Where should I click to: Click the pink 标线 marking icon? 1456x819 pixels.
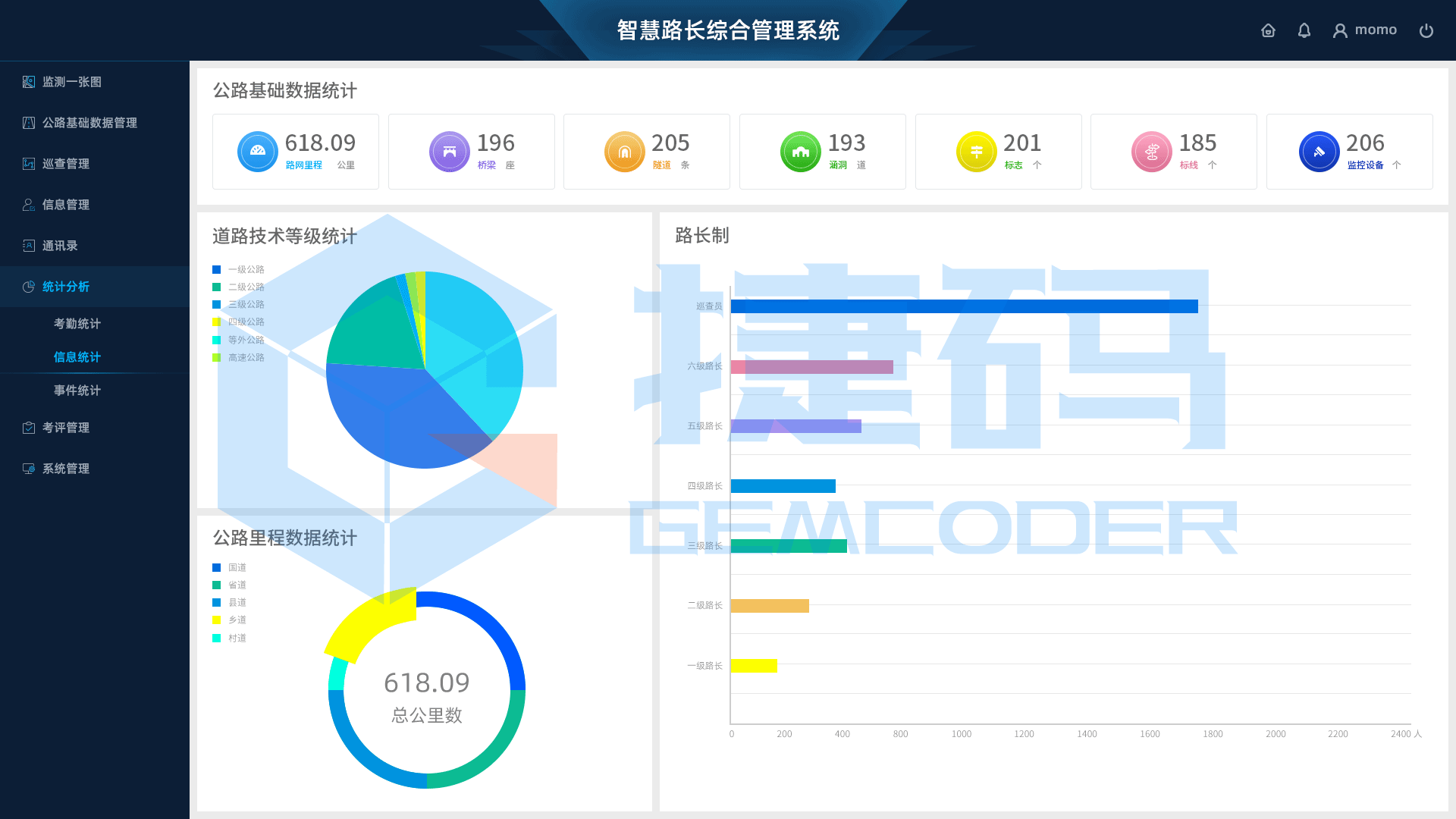pyautogui.click(x=1152, y=152)
